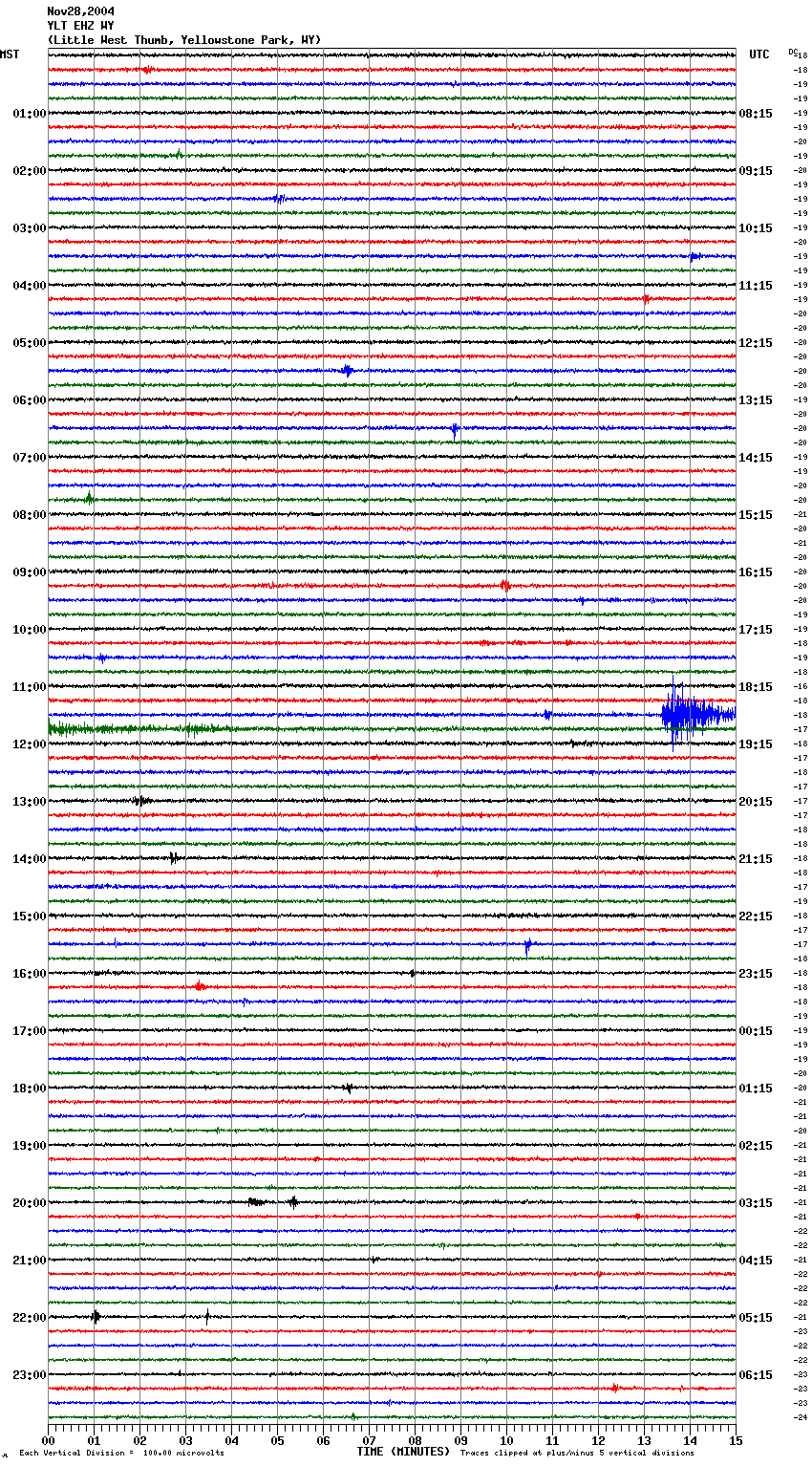Click the 16:00 MST time label
This screenshot has width=812, height=1466.
(x=29, y=974)
